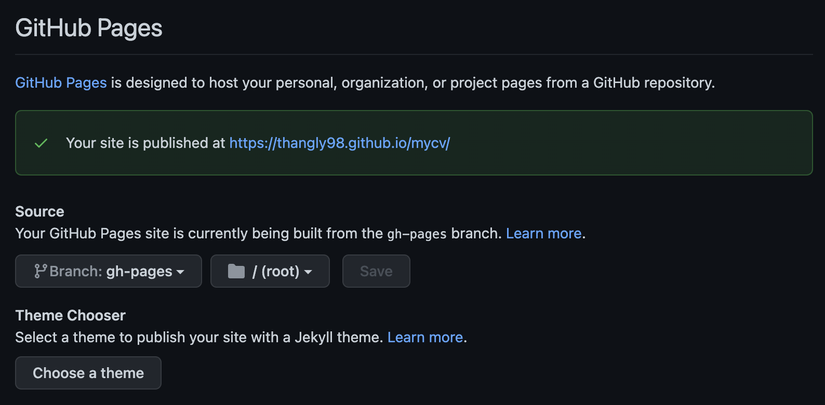825x405 pixels.
Task: Visit the published thangly98.github.io/mycv URL
Action: [x=340, y=143]
